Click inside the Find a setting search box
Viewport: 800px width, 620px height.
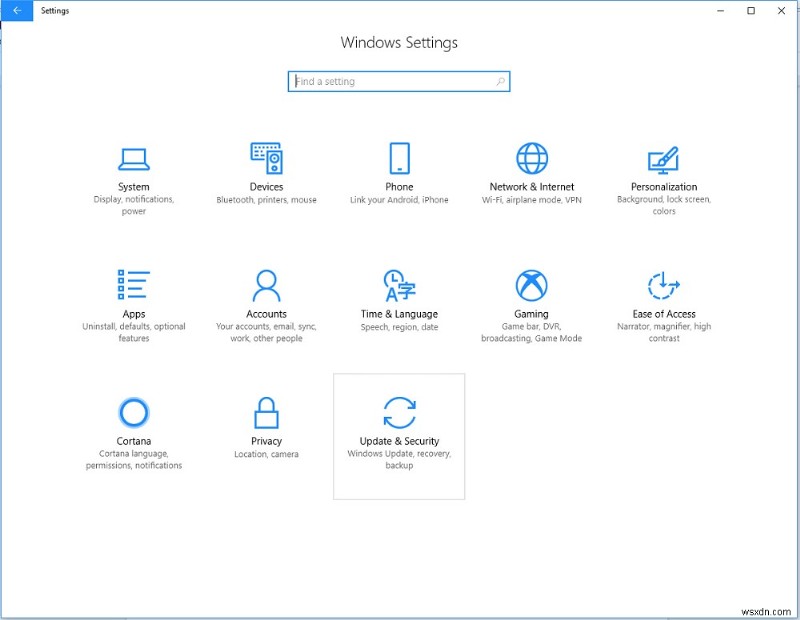(390, 81)
